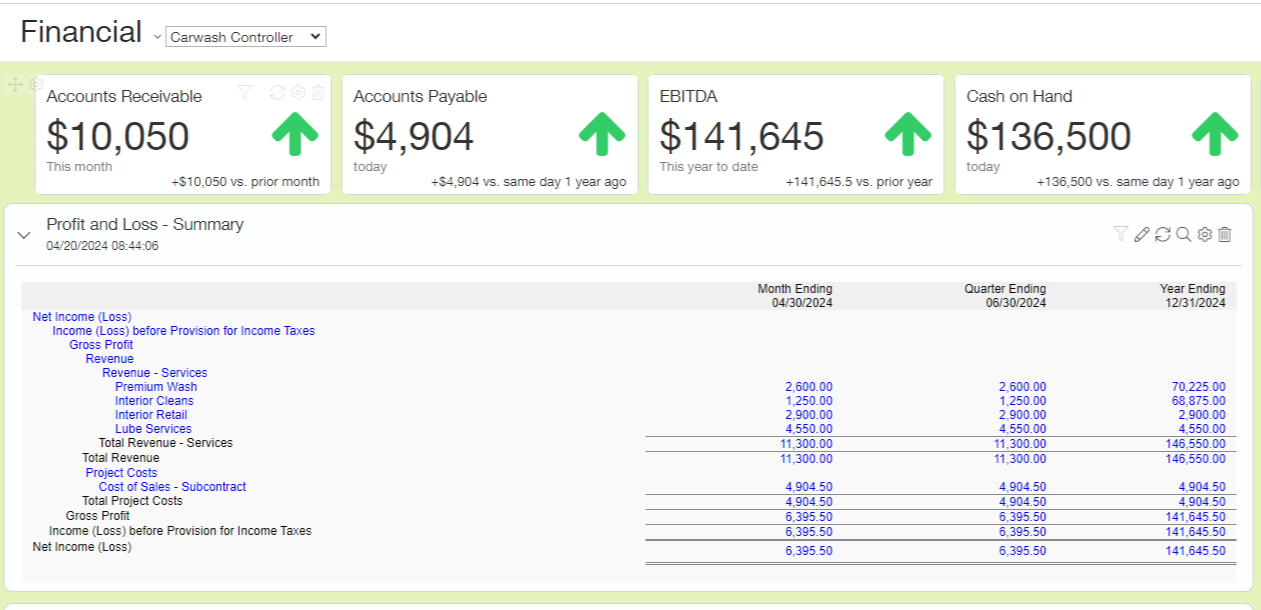Viewport: 1261px width, 610px height.
Task: Open settings gear of Profit and Loss panel
Action: coord(1204,234)
